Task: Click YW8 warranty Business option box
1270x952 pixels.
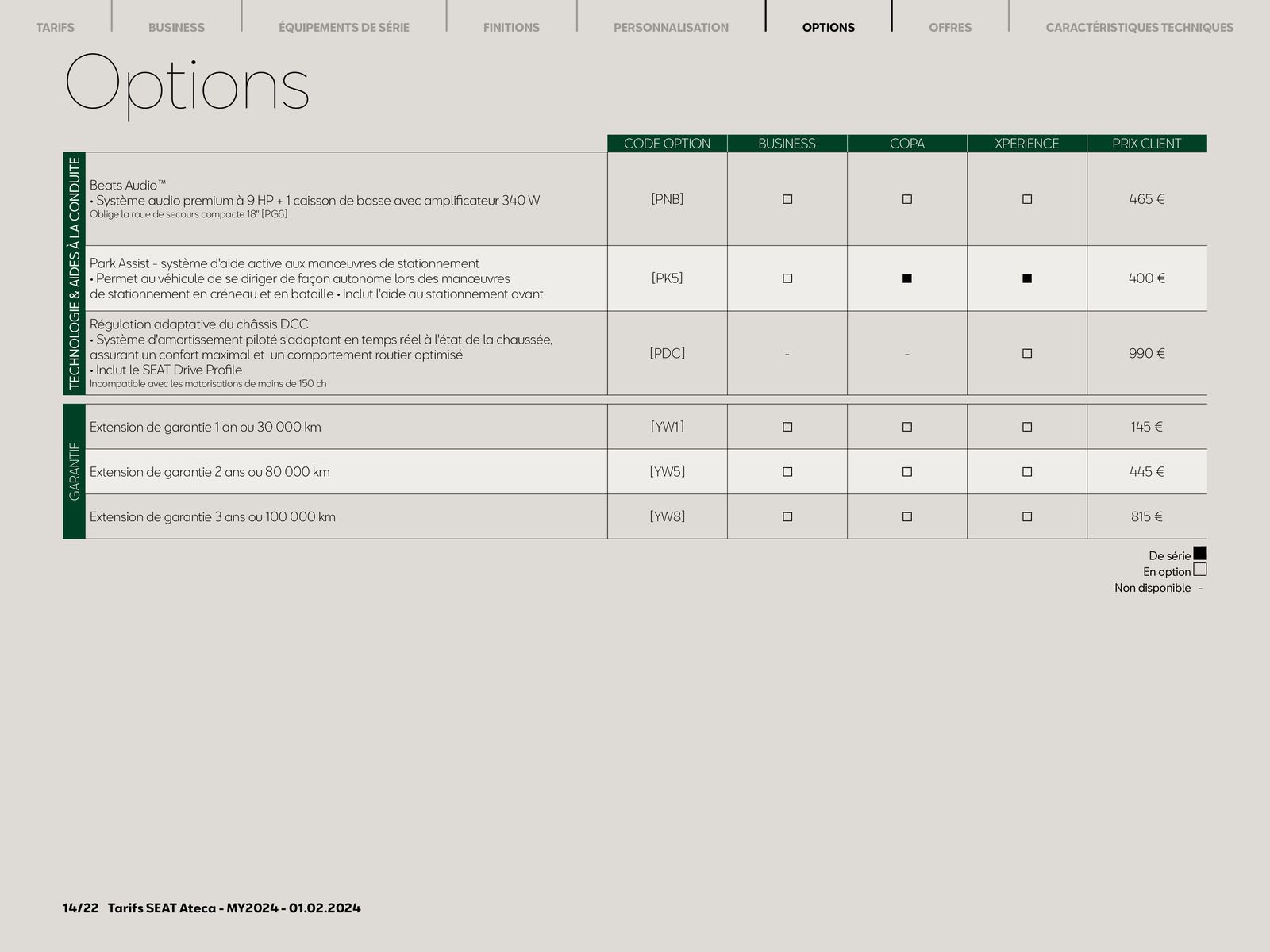Action: (787, 516)
